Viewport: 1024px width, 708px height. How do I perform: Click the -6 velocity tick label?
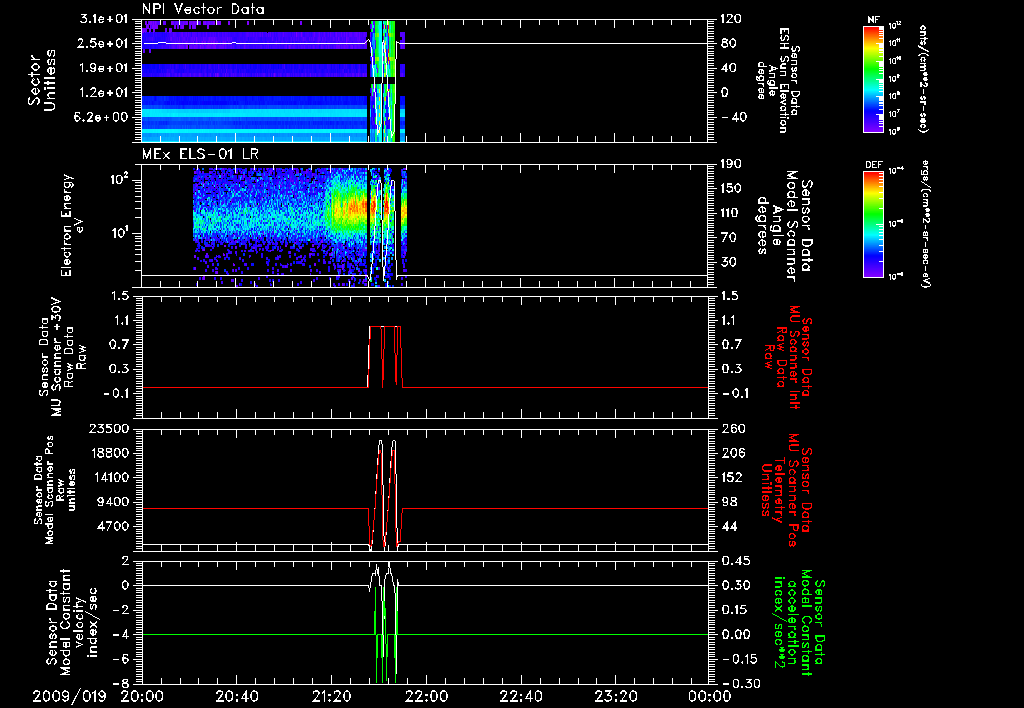pos(121,660)
